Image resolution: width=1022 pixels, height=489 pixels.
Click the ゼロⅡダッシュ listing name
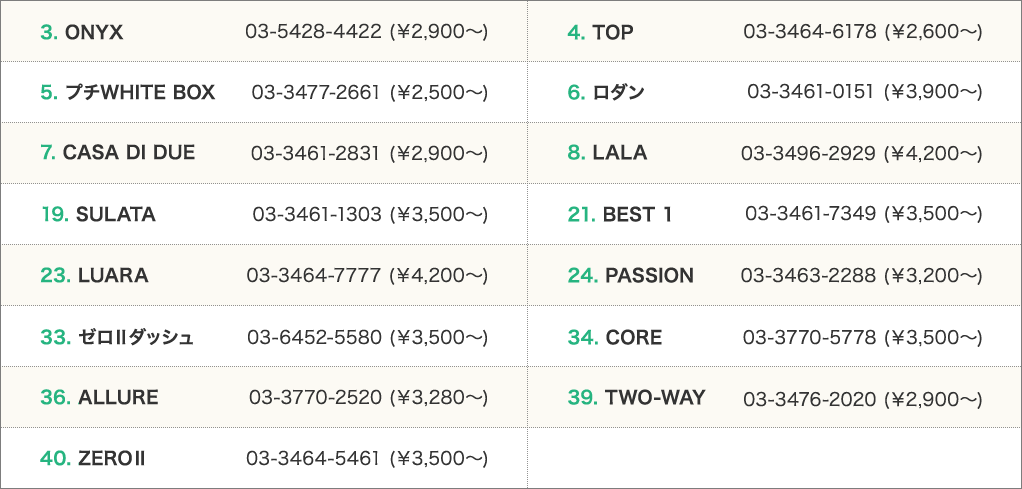click(x=135, y=337)
